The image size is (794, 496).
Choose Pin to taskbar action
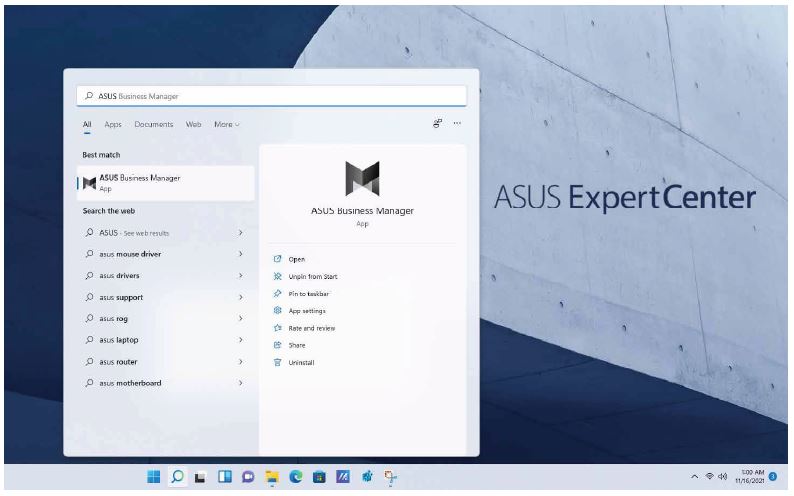coord(308,294)
